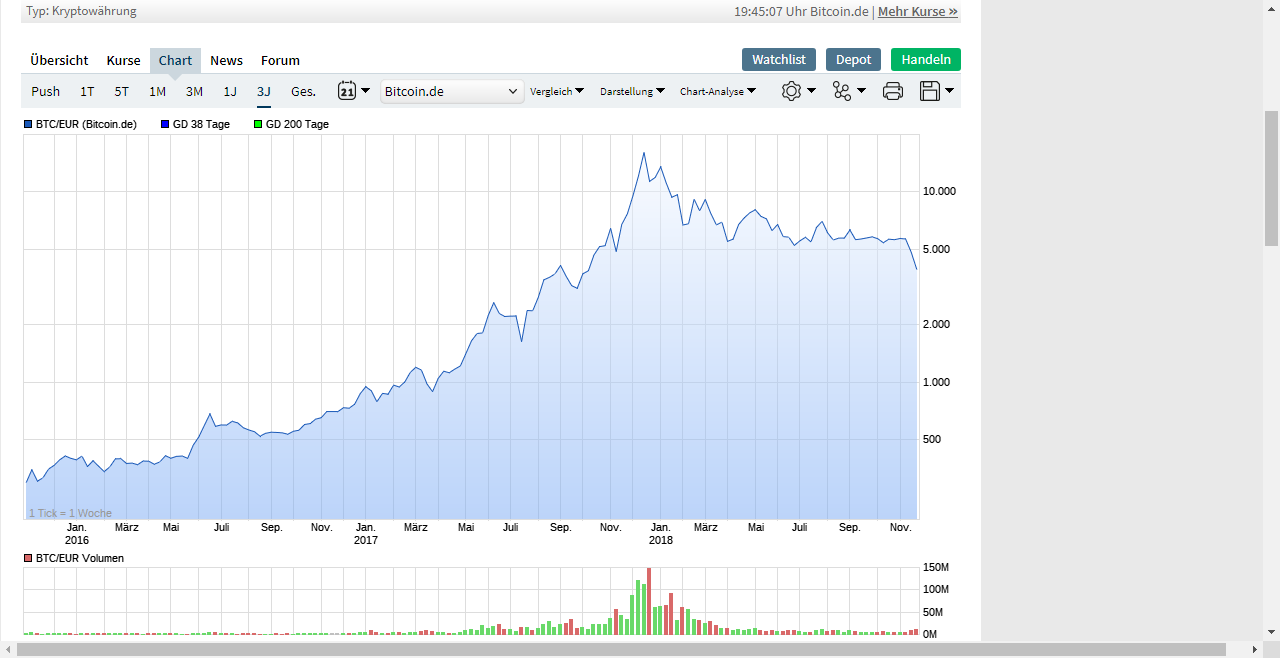Click the 'GD 200 Tage' legend text
Screen dimensions: 1280x658
[297, 124]
